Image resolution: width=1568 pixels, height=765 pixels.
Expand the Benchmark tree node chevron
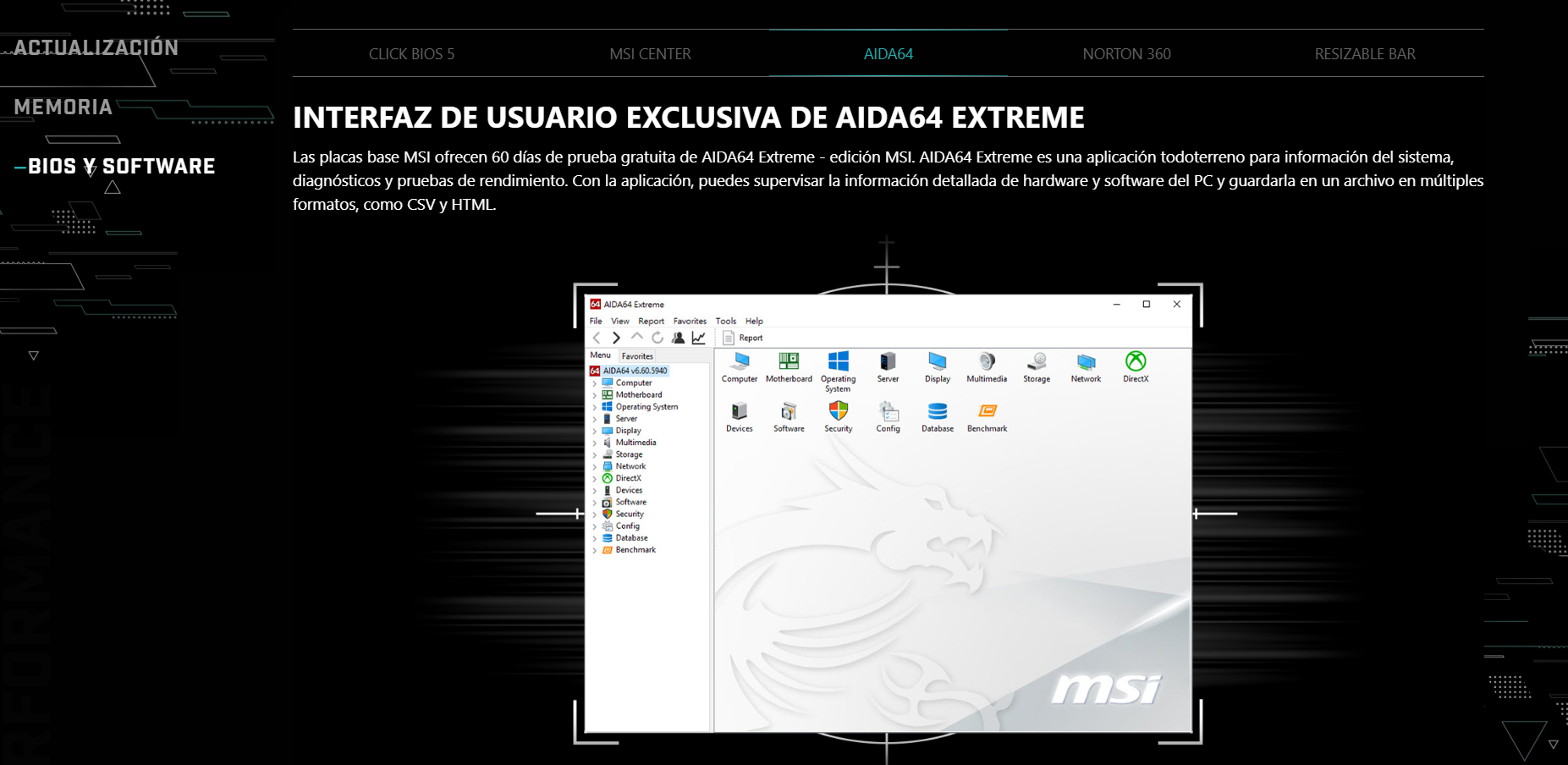click(x=594, y=550)
